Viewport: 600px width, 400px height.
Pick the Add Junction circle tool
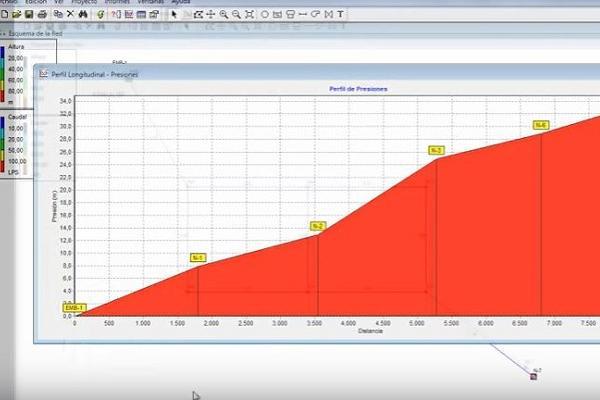(x=265, y=15)
